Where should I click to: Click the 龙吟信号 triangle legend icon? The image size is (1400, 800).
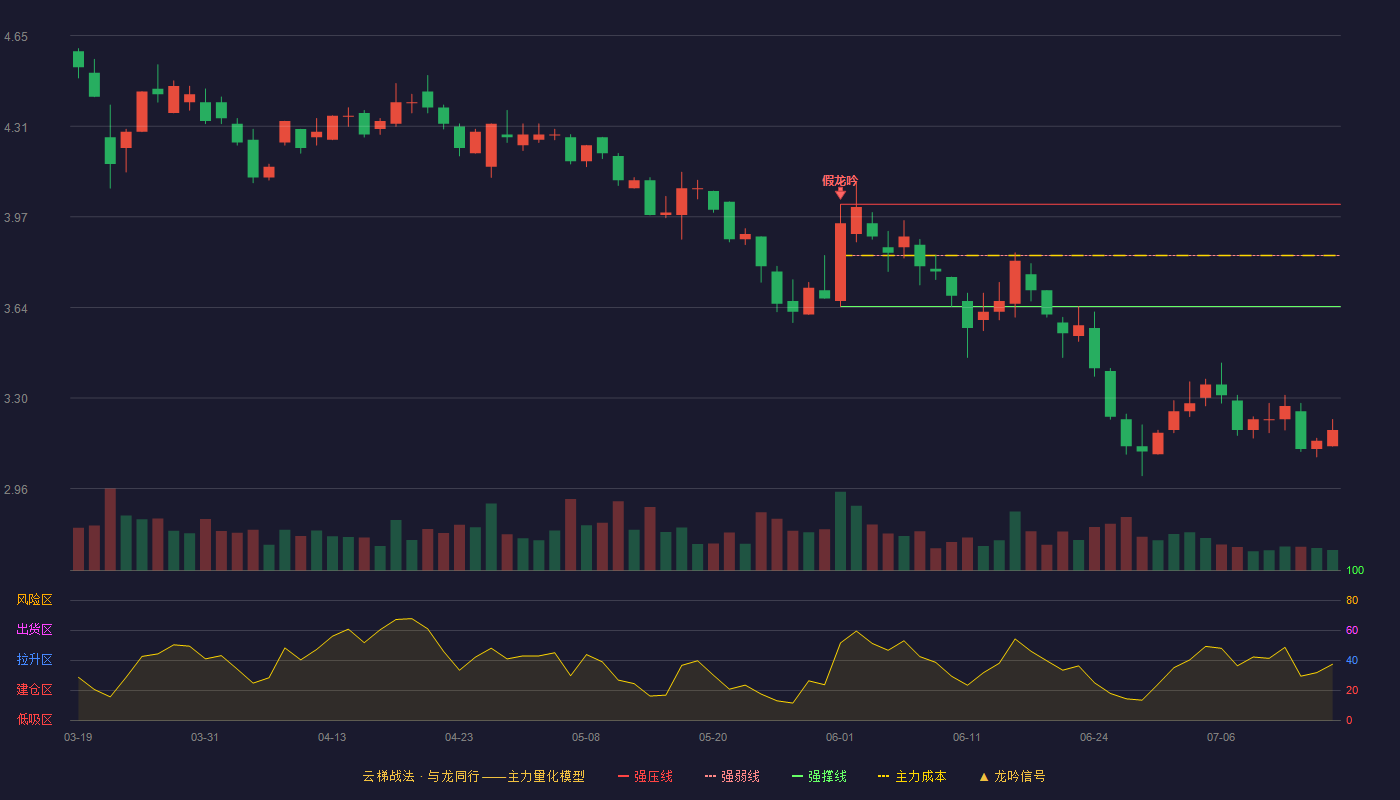click(983, 777)
